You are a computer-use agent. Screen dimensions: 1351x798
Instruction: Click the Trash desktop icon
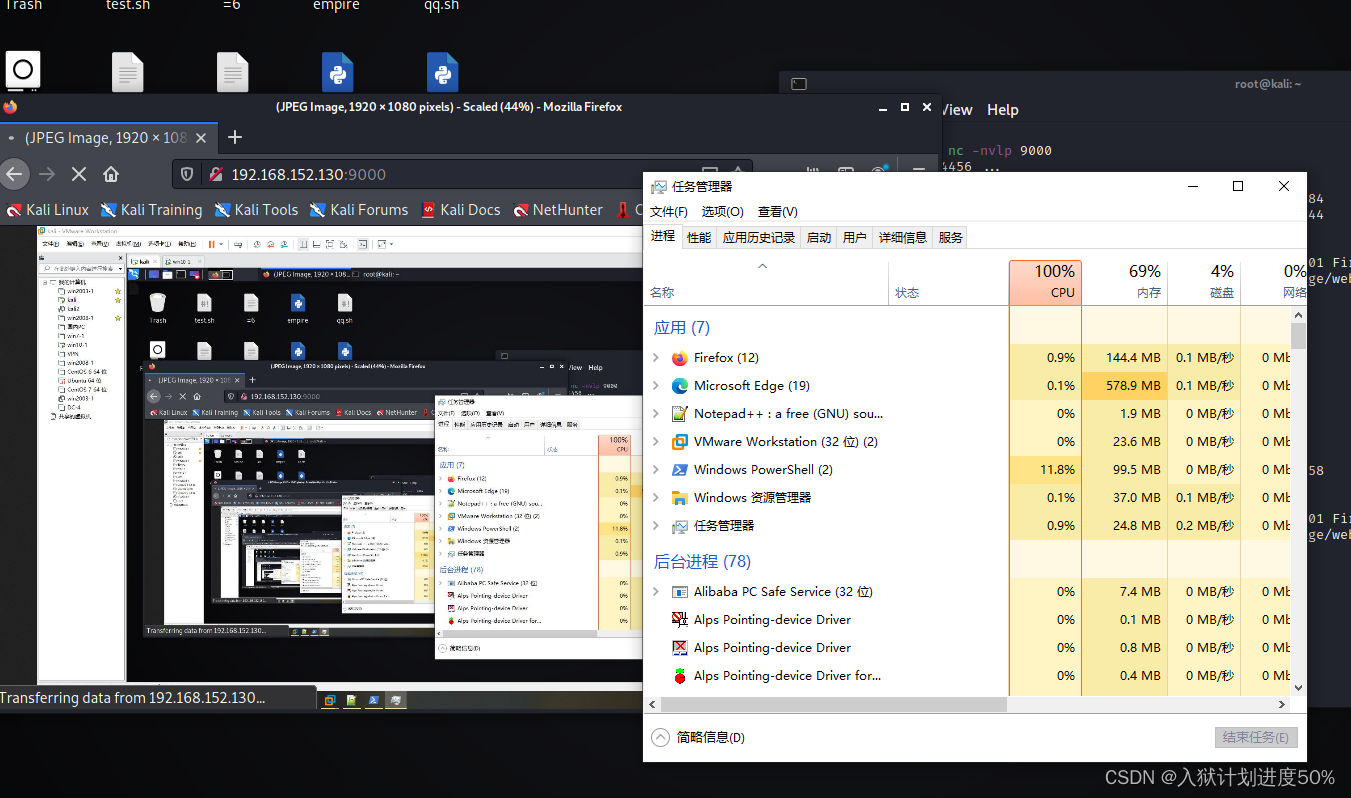[x=23, y=71]
